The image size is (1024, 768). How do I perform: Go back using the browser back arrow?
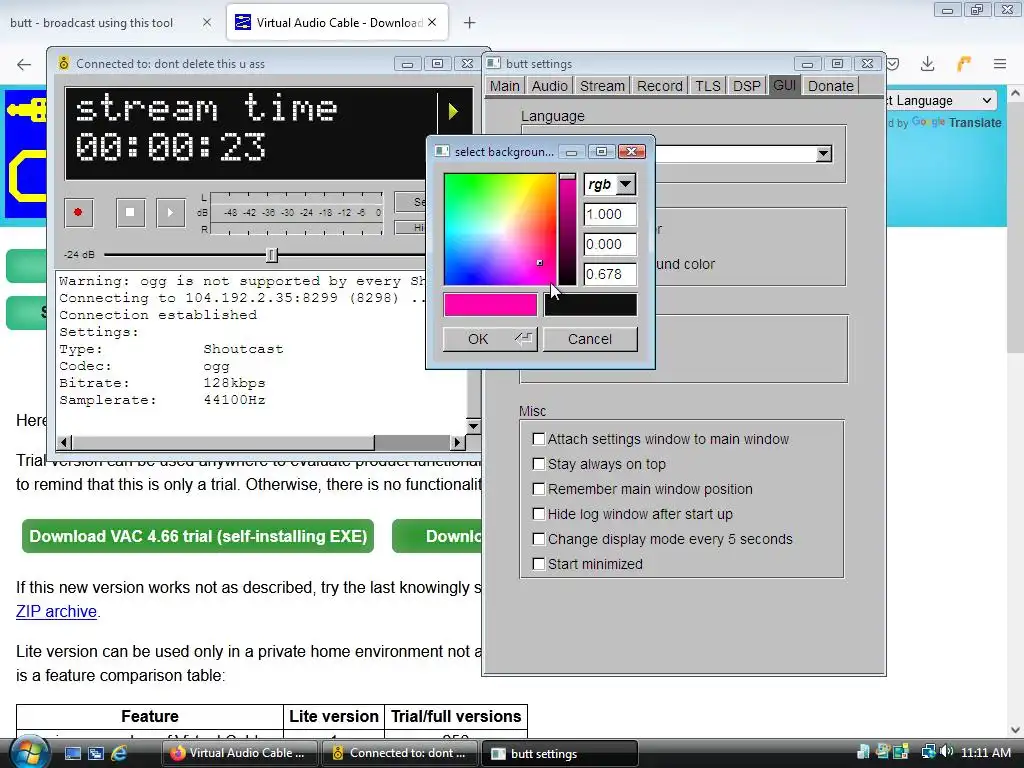point(24,64)
